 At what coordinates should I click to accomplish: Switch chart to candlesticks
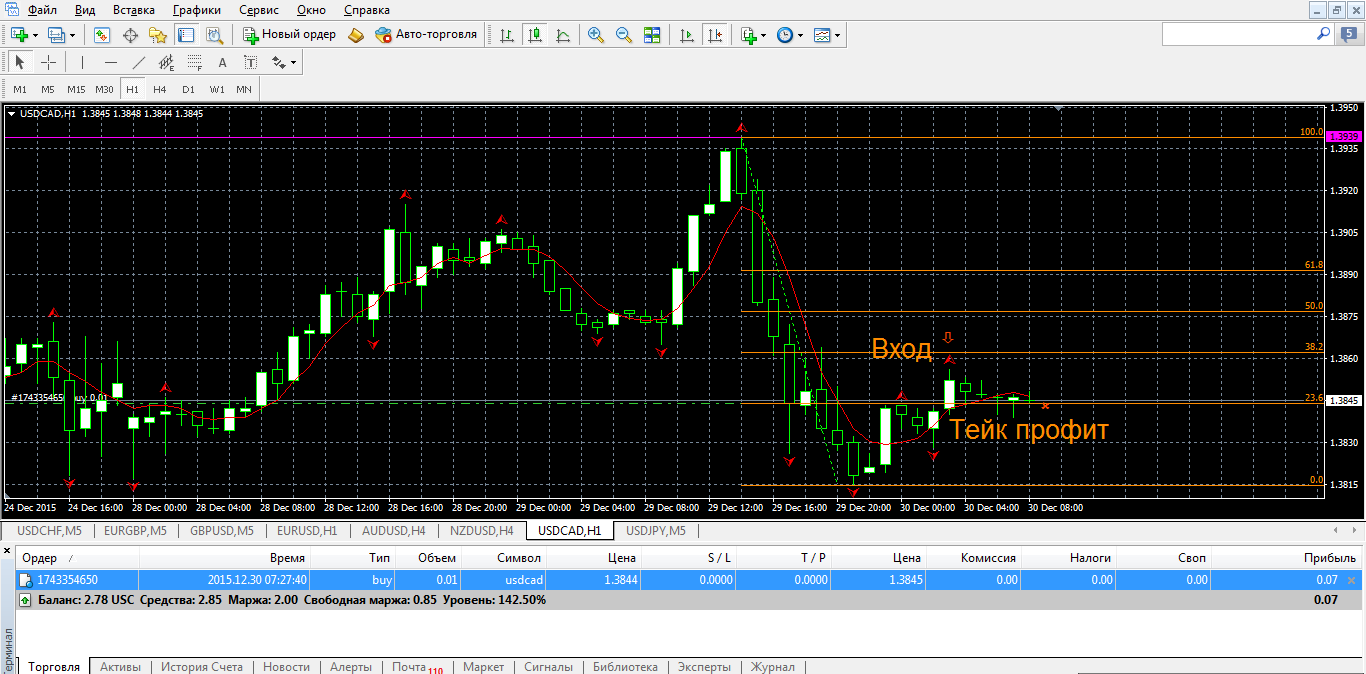pyautogui.click(x=535, y=35)
